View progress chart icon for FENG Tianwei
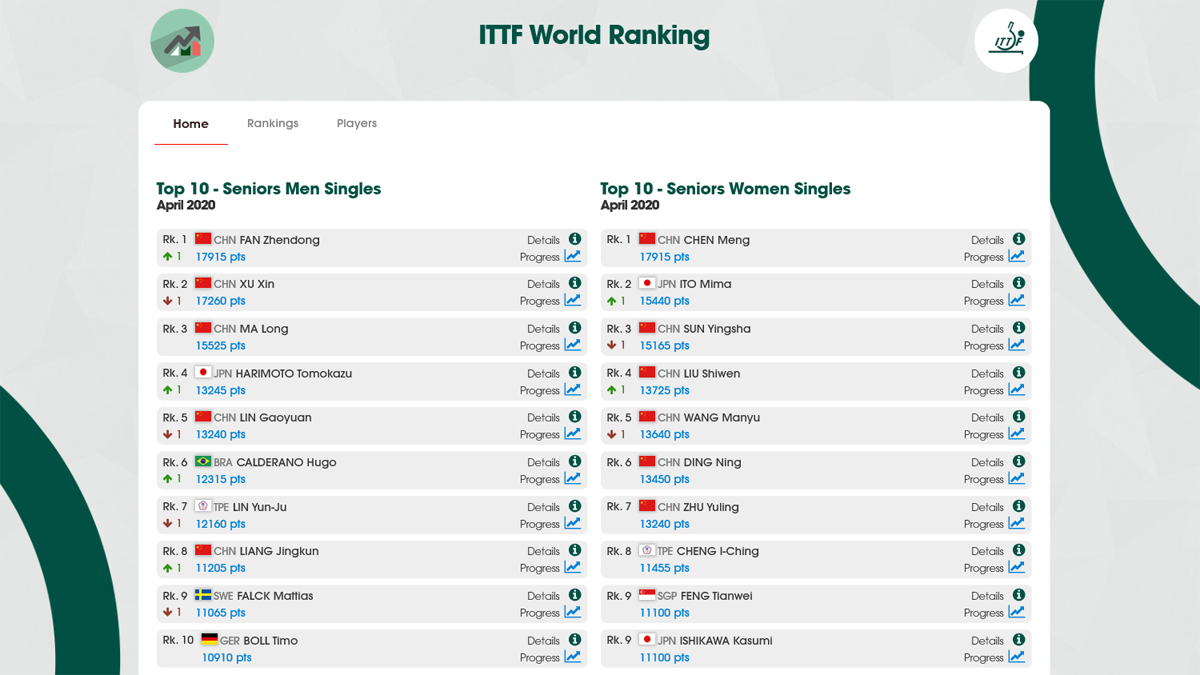The image size is (1200, 675). coord(1016,612)
